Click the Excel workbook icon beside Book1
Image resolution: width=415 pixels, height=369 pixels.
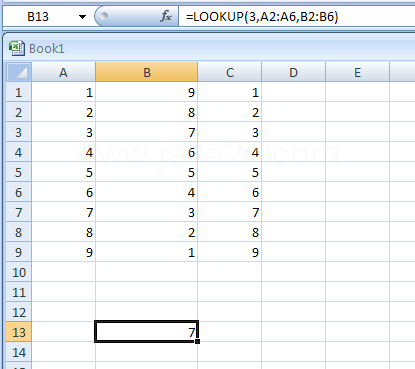[16, 48]
